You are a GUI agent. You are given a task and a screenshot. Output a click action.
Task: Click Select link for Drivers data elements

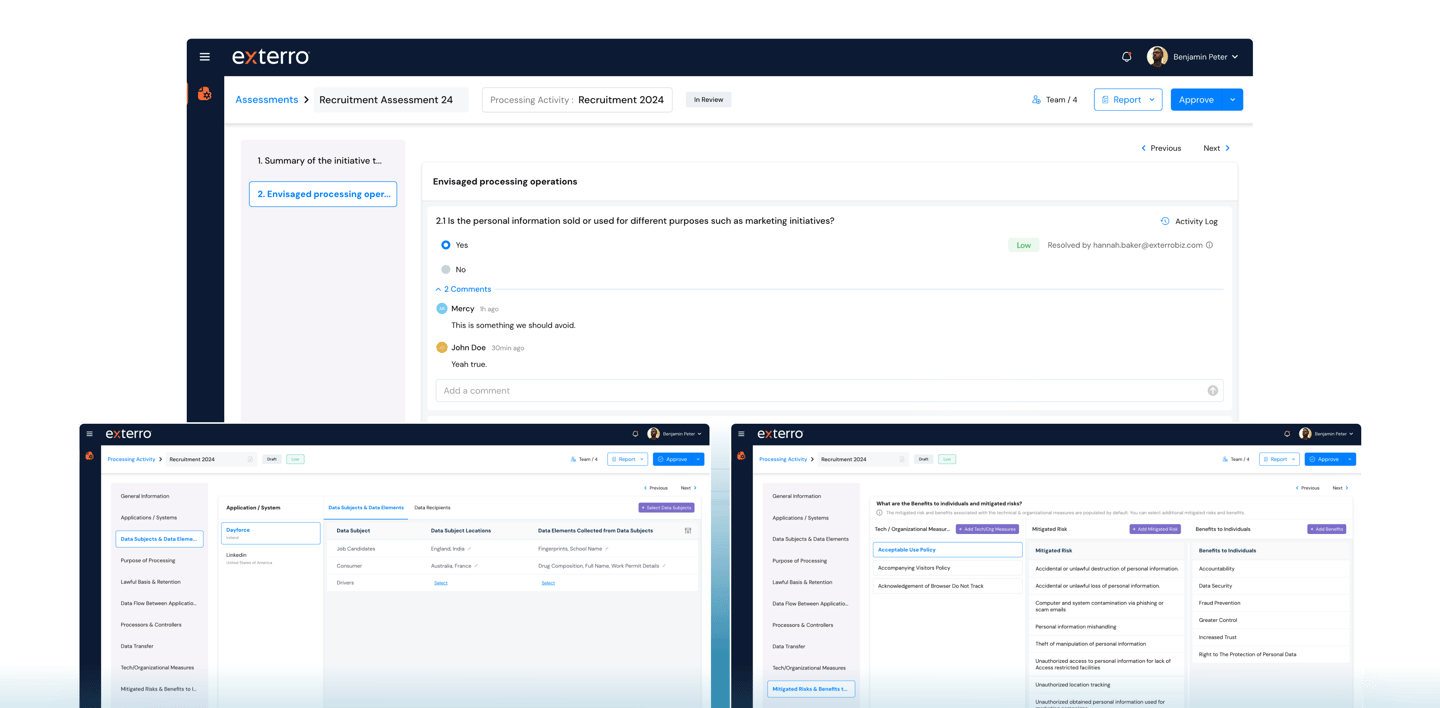coord(548,583)
